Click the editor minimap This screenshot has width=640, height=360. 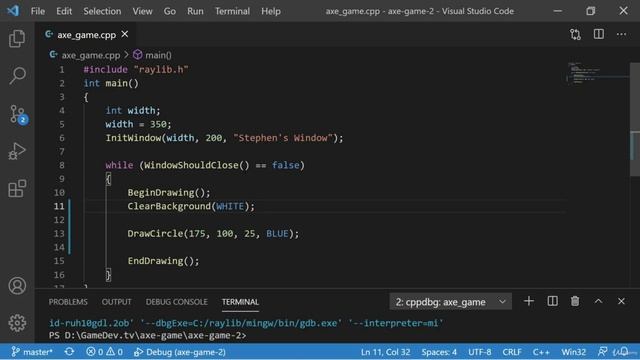point(597,73)
